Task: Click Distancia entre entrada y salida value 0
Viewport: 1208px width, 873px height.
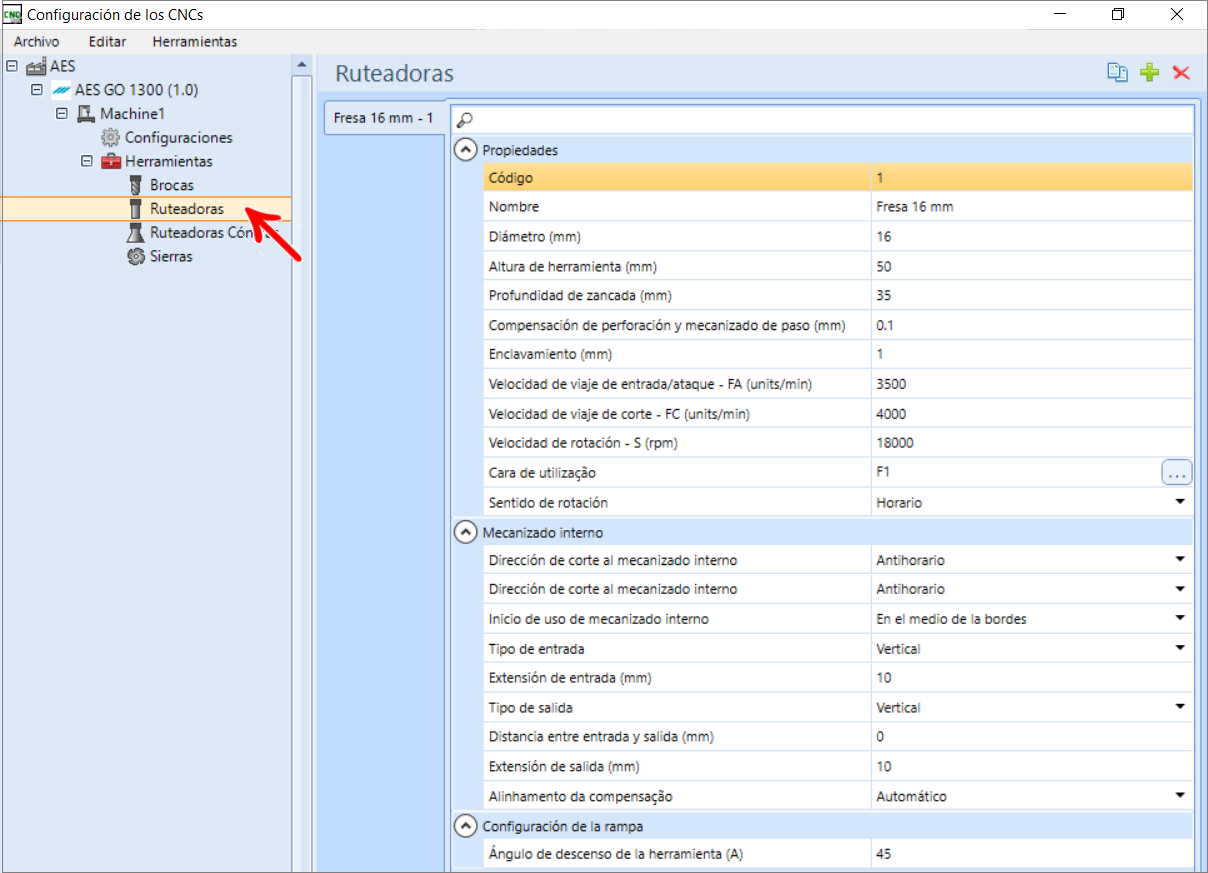Action: point(1032,737)
